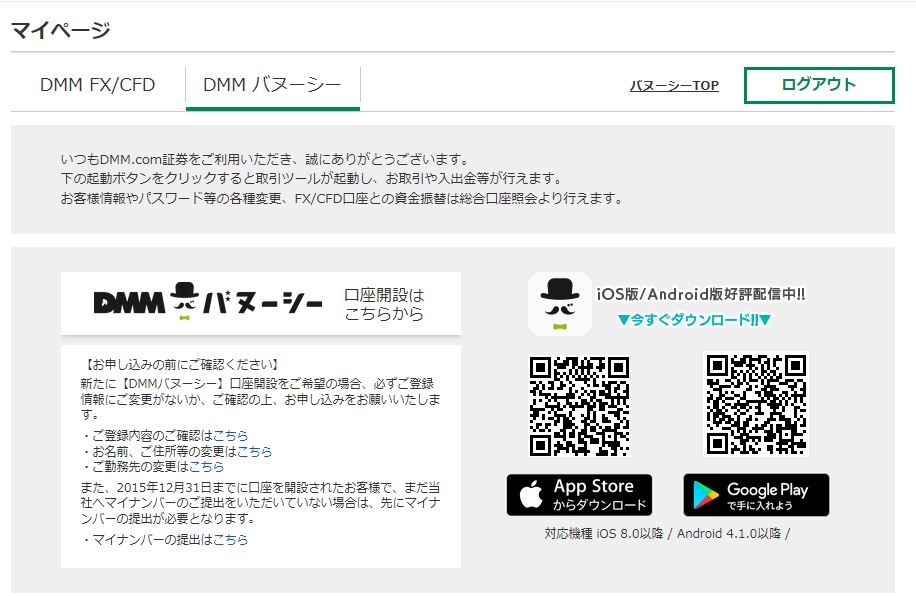Open こちら link for ご勤務先の変更
The height and width of the screenshot is (596, 916).
tap(206, 466)
